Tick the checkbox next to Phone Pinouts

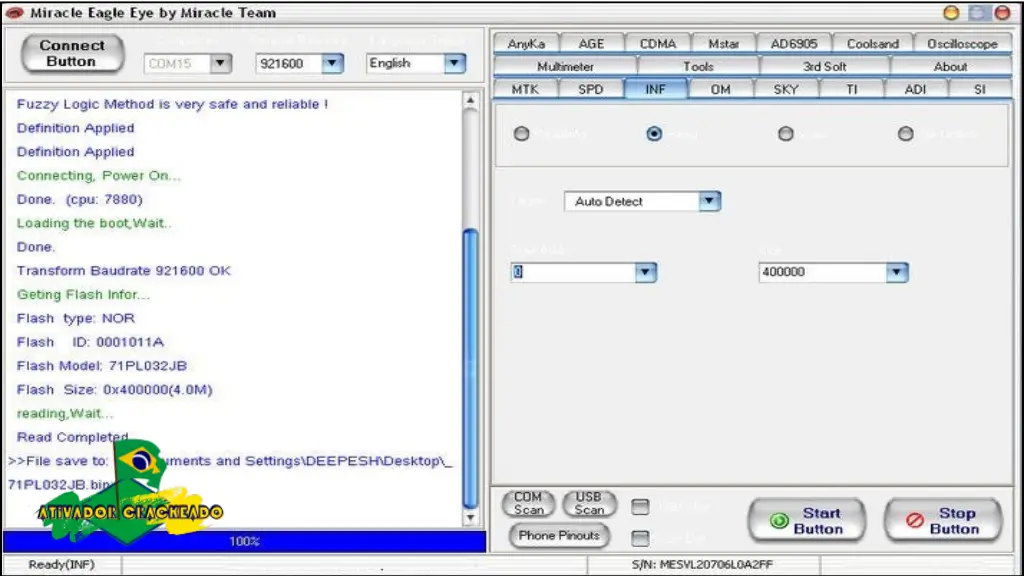pos(640,538)
